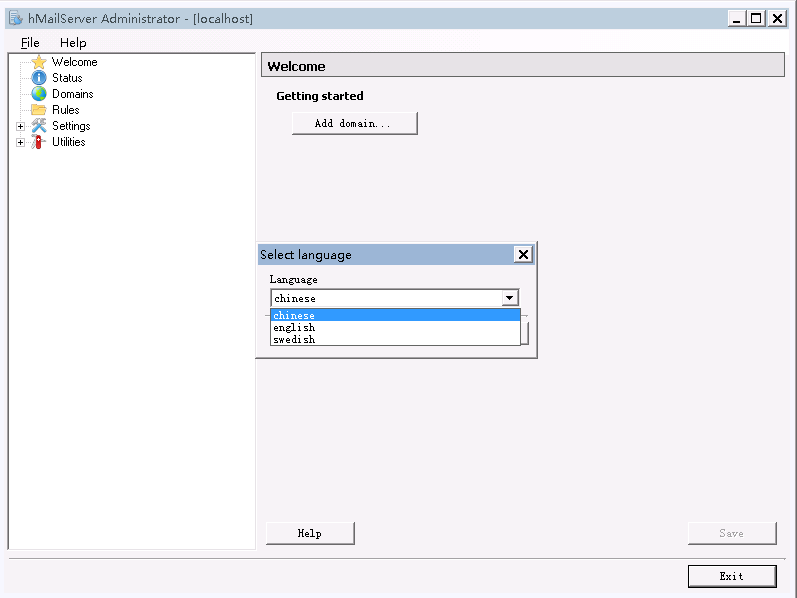Click the Settings tools icon
The image size is (797, 598).
[39, 126]
